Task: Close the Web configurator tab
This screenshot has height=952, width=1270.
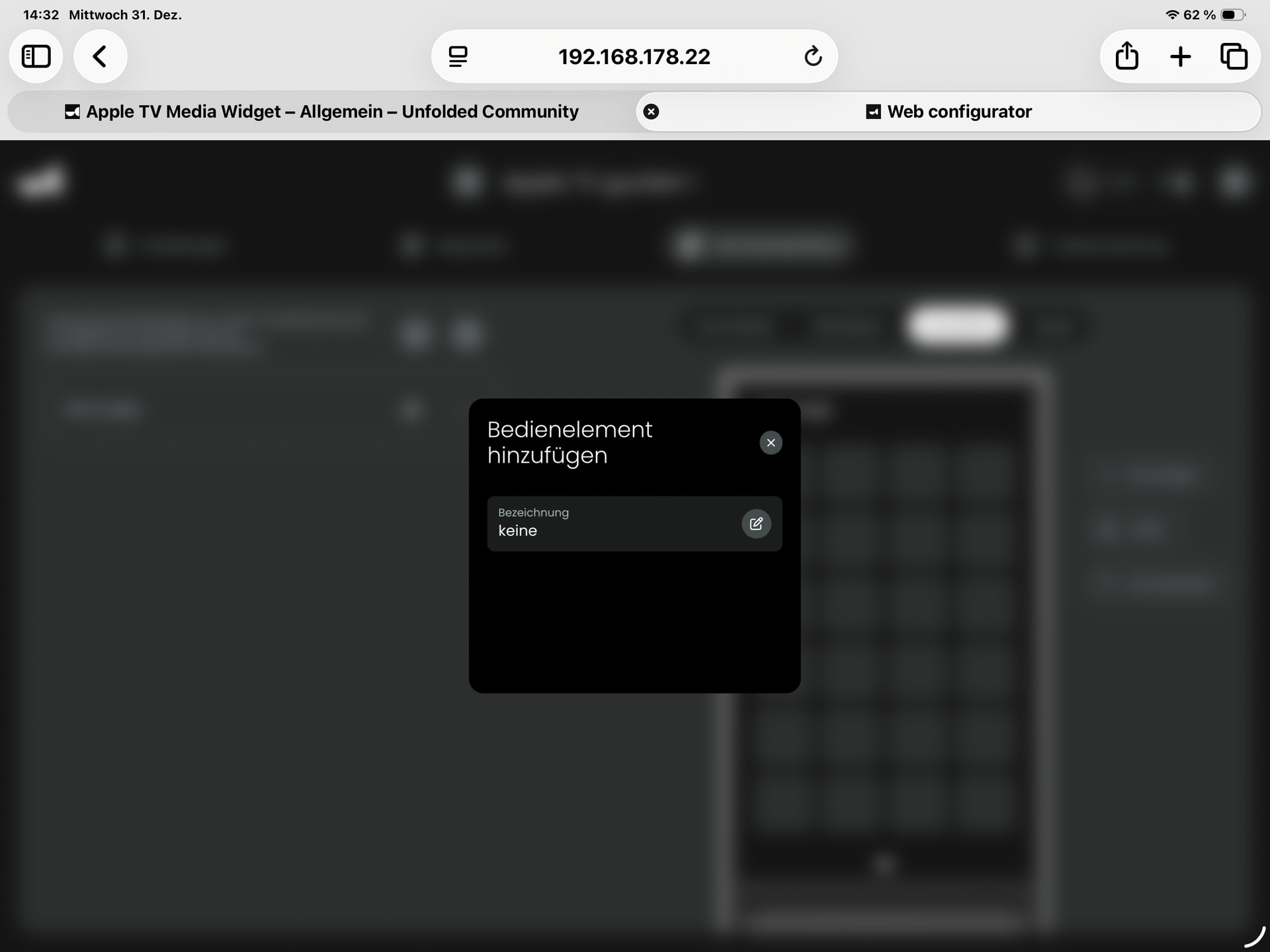Action: point(651,111)
